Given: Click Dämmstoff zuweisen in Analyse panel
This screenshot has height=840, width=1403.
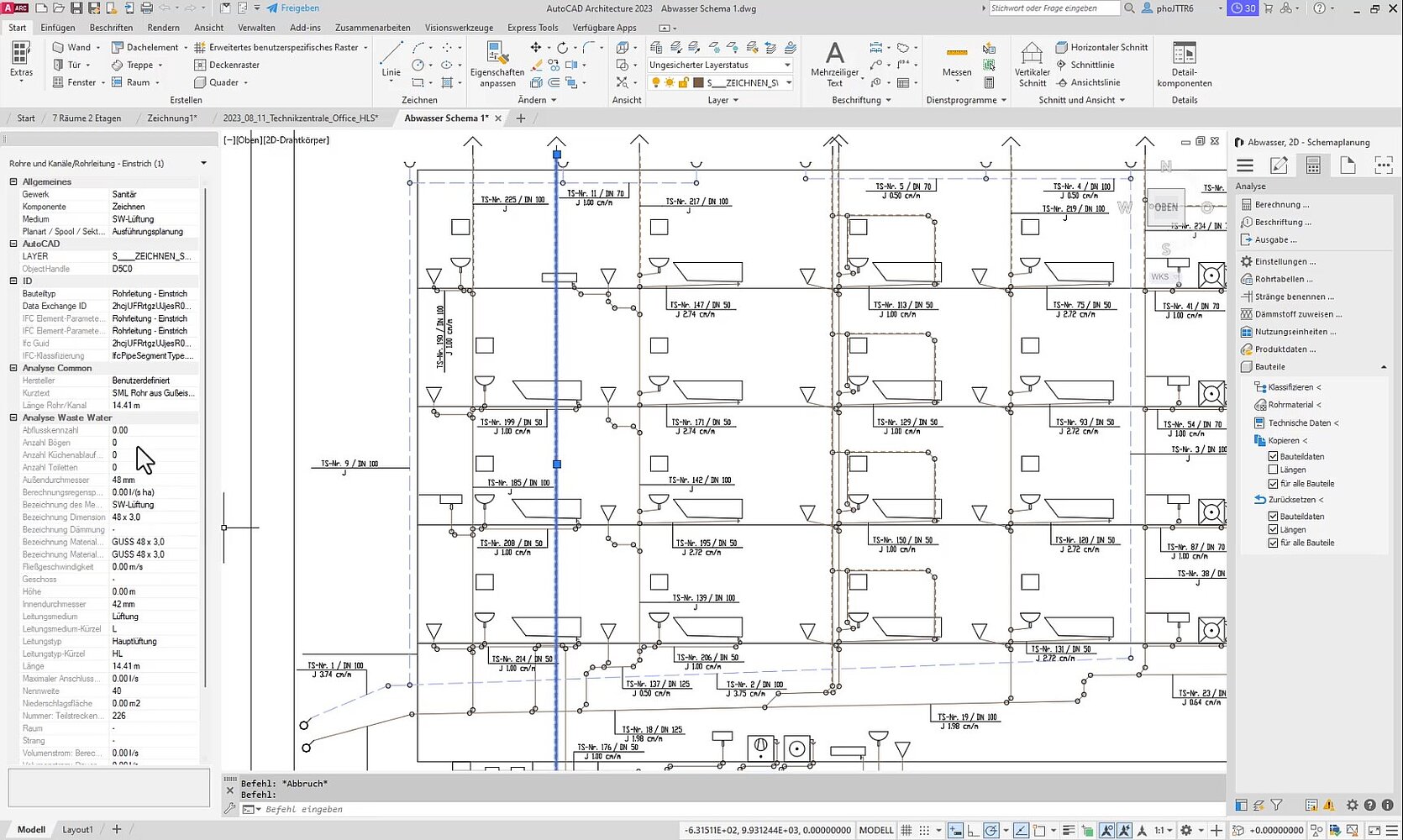Looking at the screenshot, I should (1297, 314).
